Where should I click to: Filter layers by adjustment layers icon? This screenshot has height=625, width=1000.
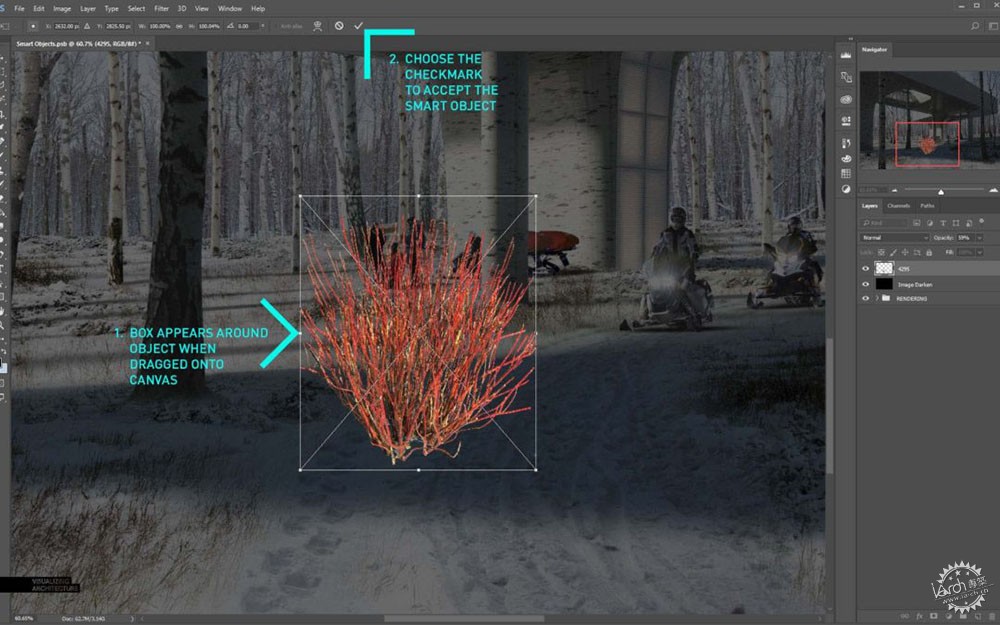pyautogui.click(x=929, y=223)
